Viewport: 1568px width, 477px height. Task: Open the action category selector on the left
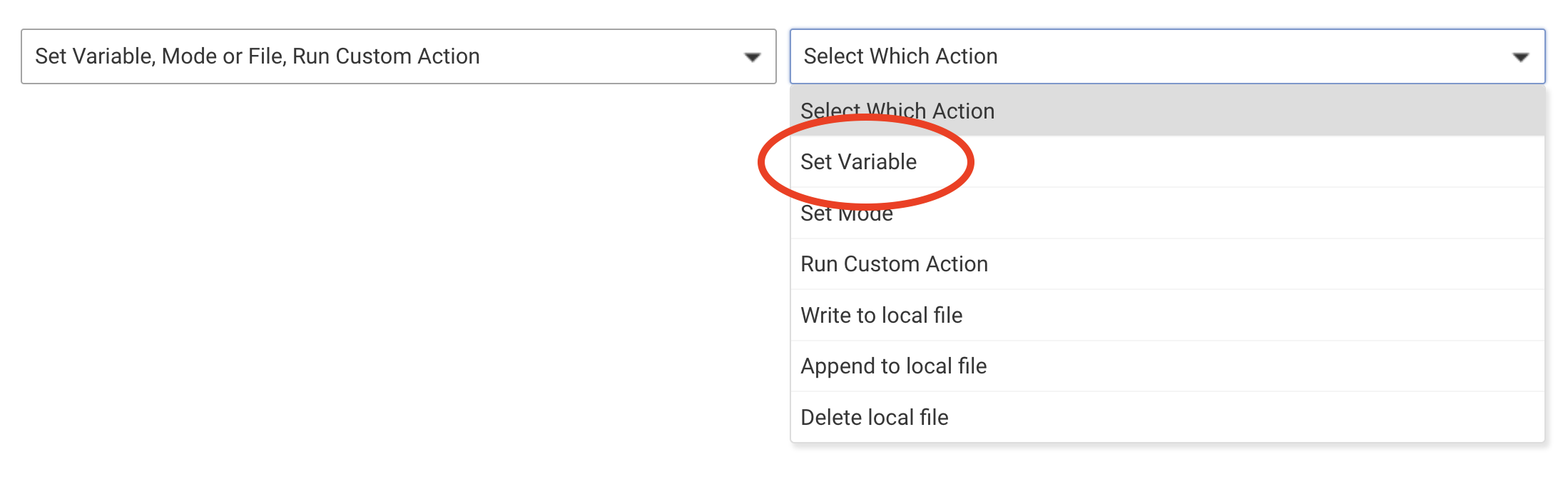[398, 56]
